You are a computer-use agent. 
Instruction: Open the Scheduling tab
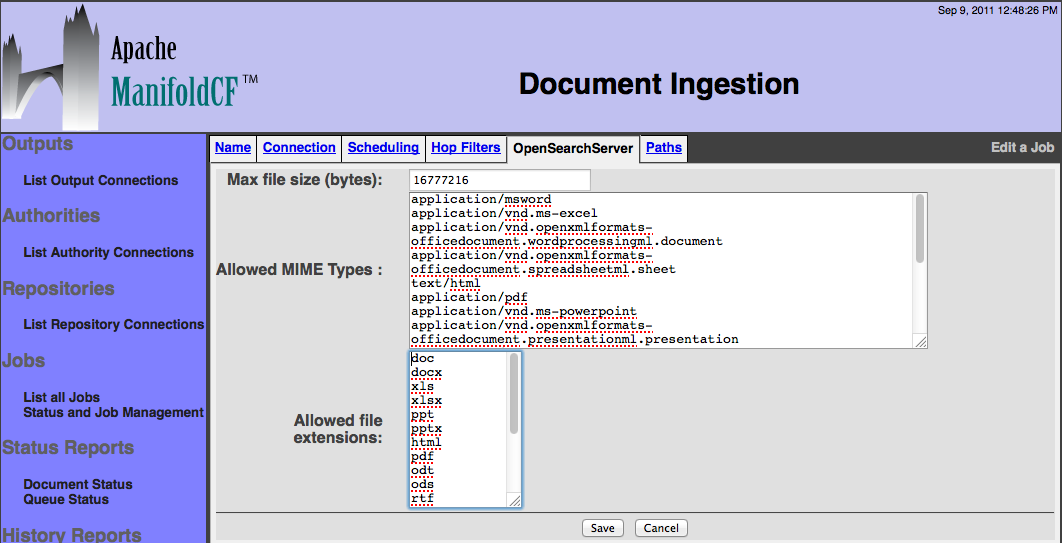(383, 148)
